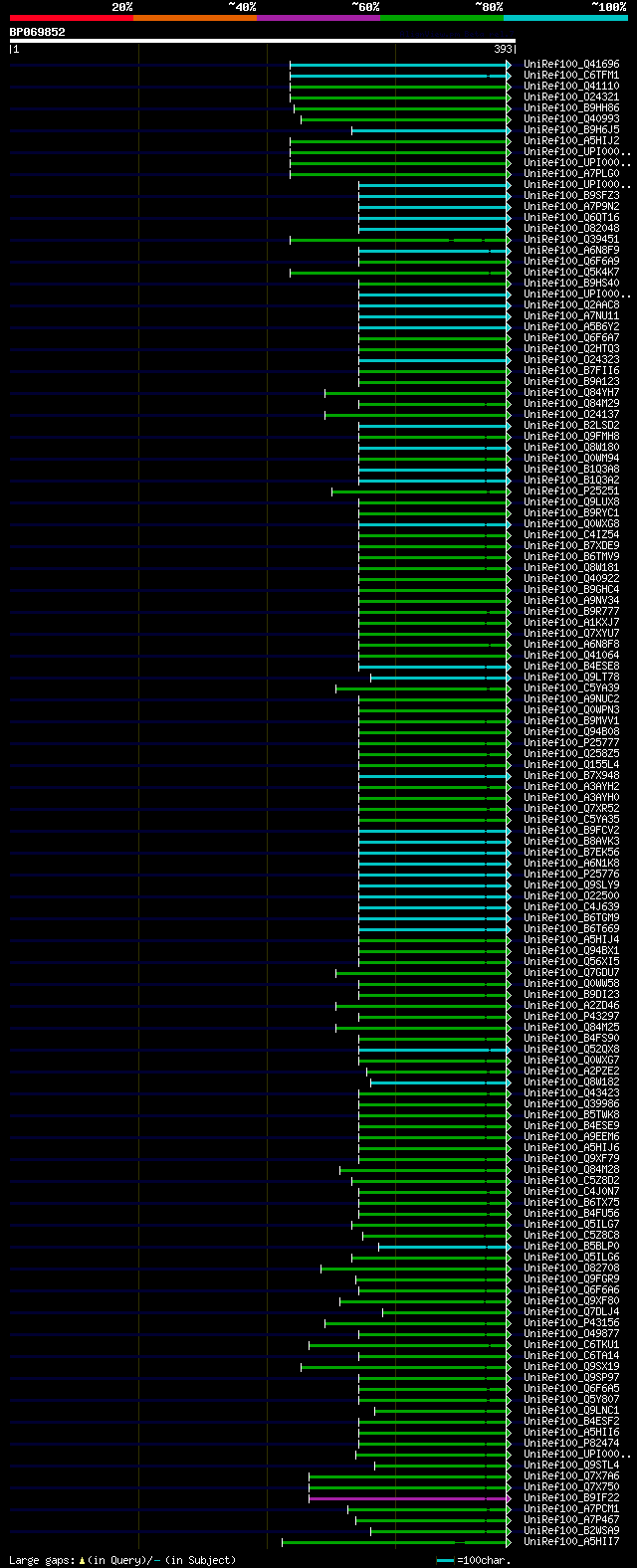Click the white query sequence bar
Image resolution: width=637 pixels, height=1568 pixels.
coord(263,41)
